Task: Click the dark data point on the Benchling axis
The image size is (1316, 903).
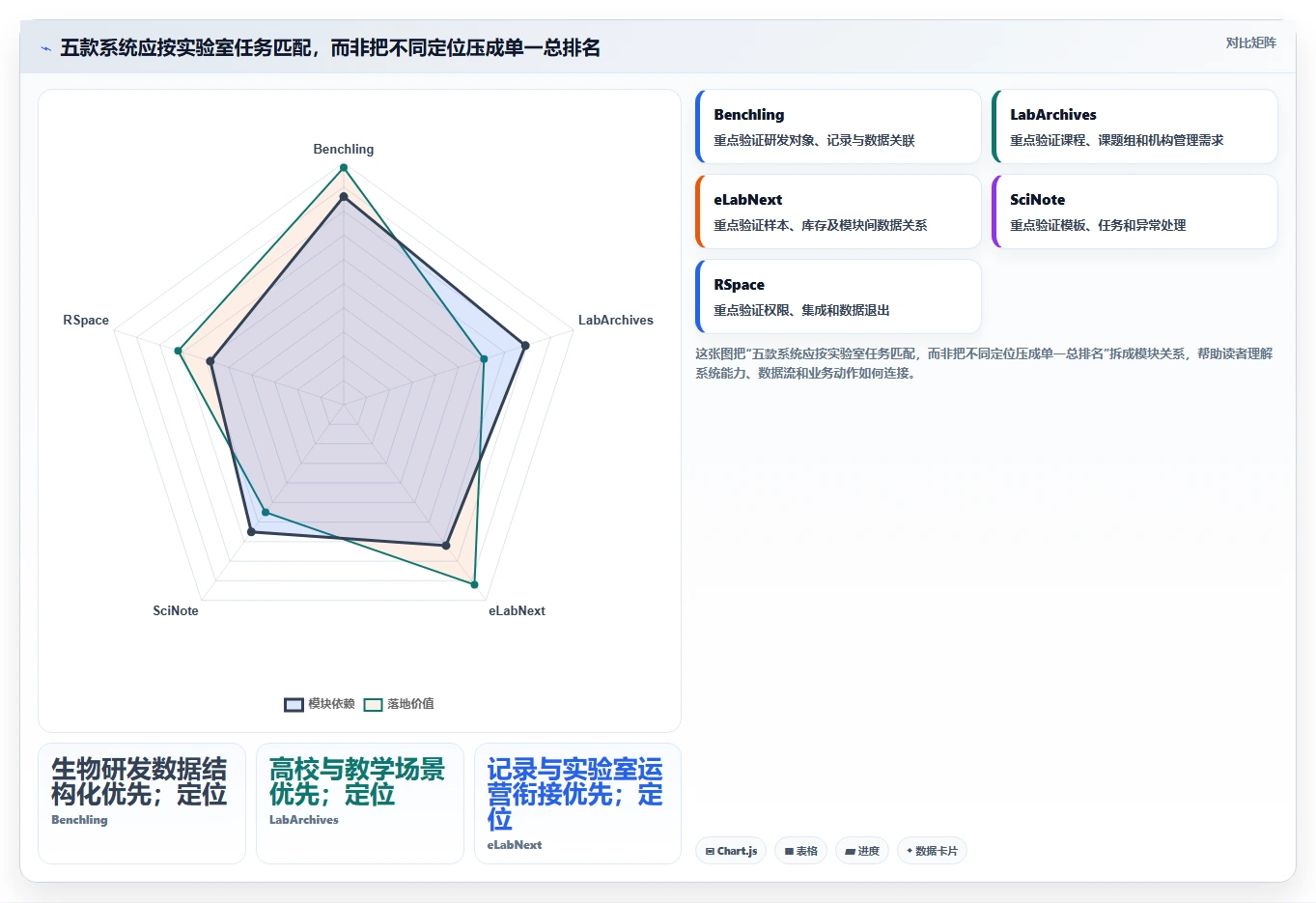Action: point(344,197)
